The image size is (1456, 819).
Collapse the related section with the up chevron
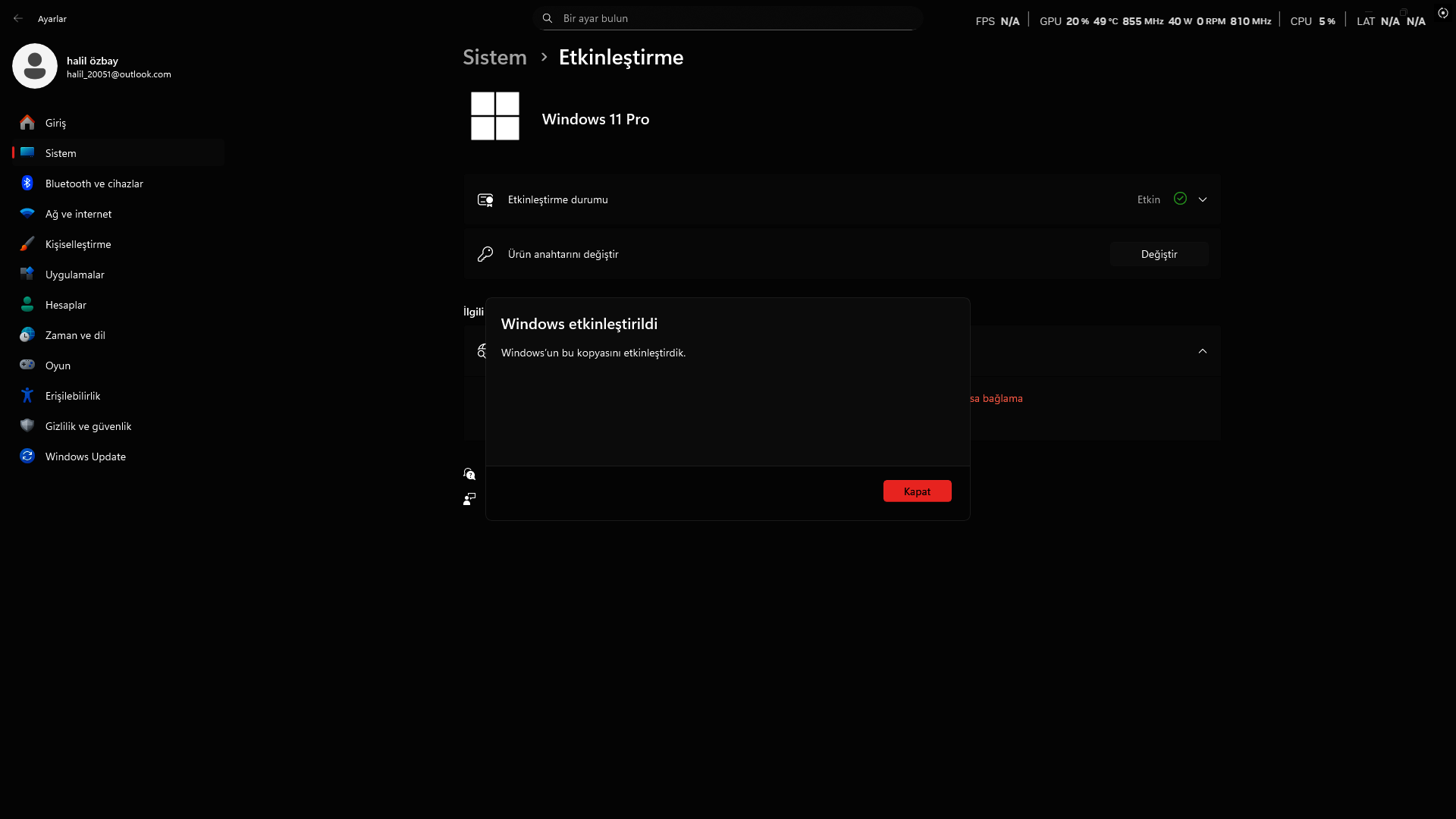1203,351
